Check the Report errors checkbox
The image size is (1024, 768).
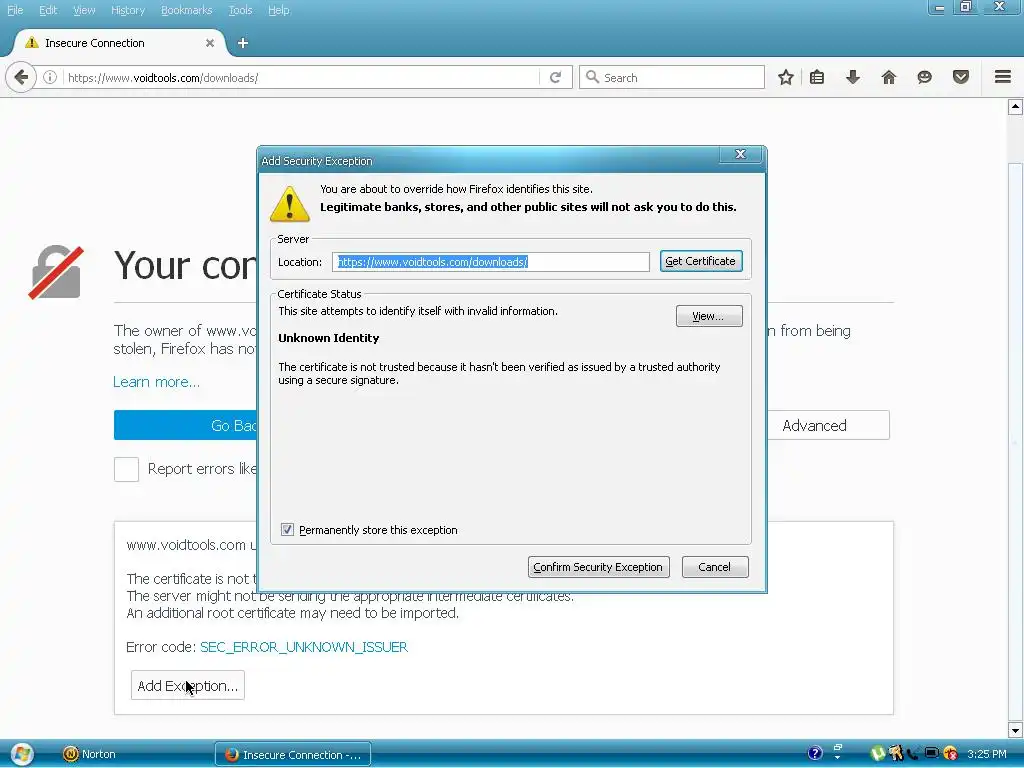pos(126,469)
